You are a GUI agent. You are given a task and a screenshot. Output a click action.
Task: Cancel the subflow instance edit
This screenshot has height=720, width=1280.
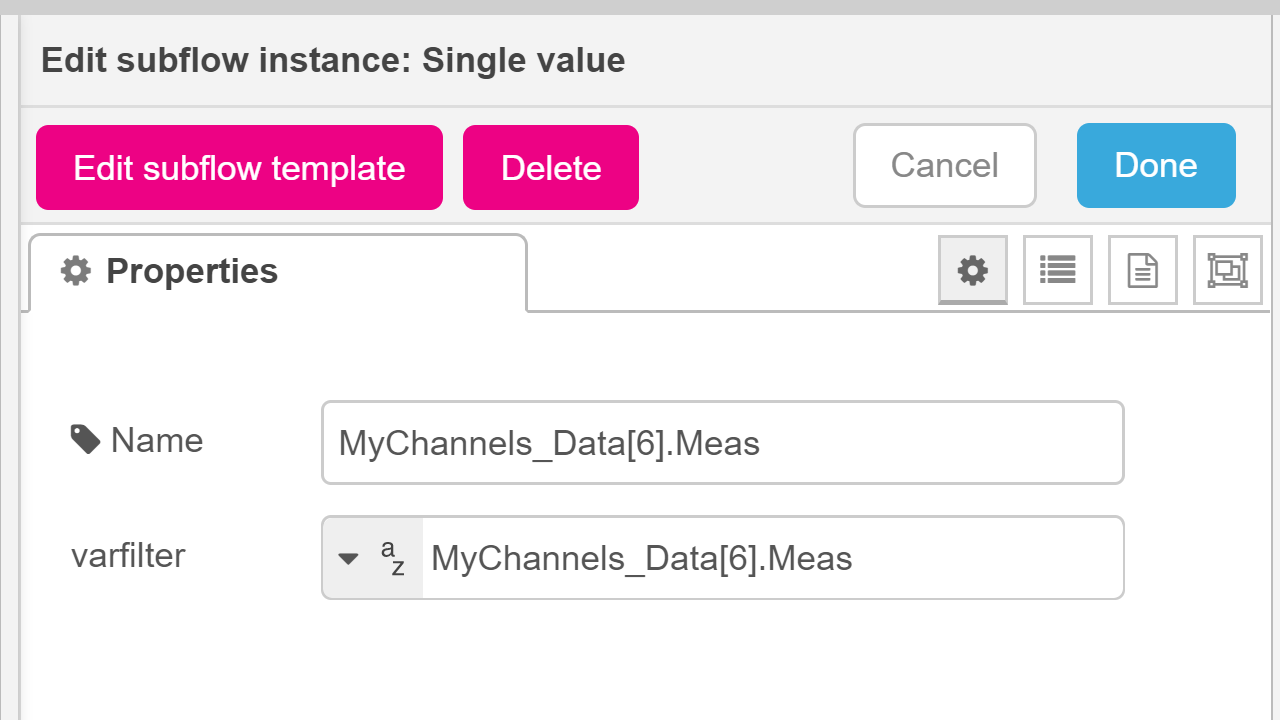(x=944, y=166)
